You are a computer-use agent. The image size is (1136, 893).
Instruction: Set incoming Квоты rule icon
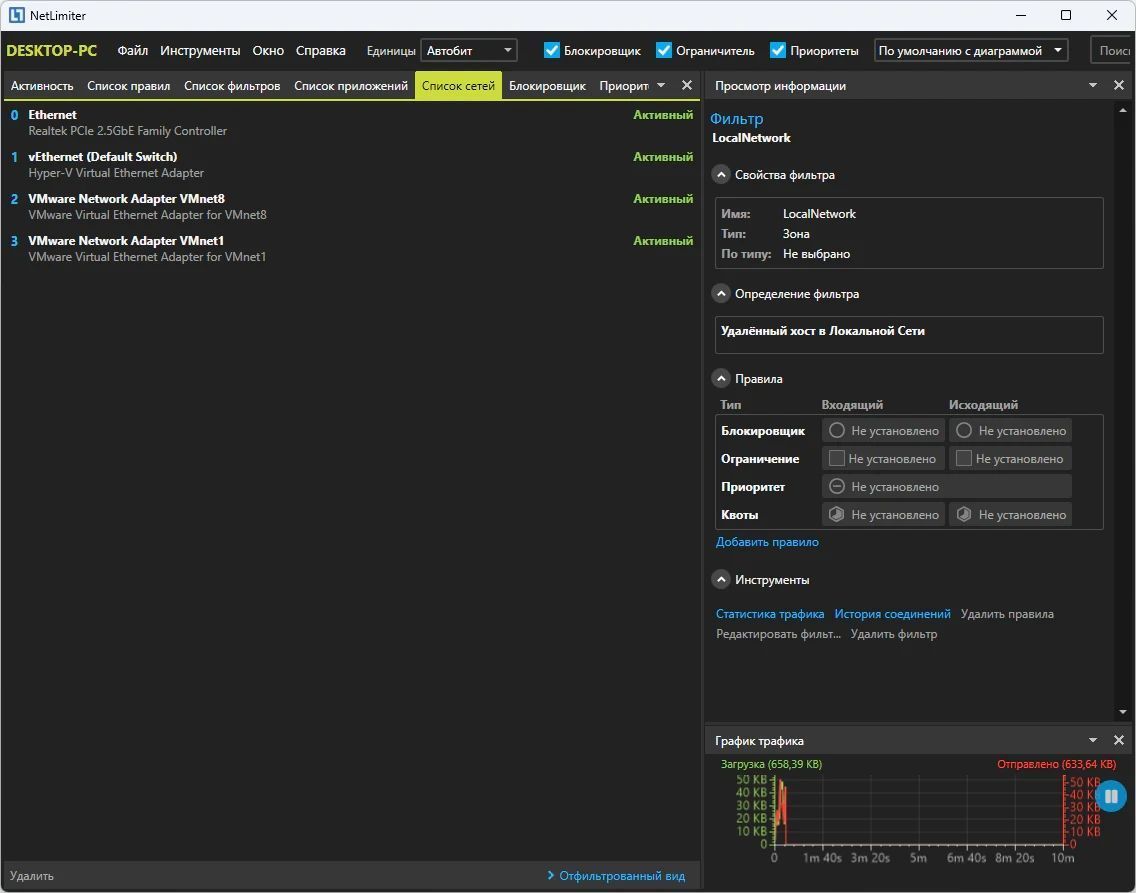point(837,514)
